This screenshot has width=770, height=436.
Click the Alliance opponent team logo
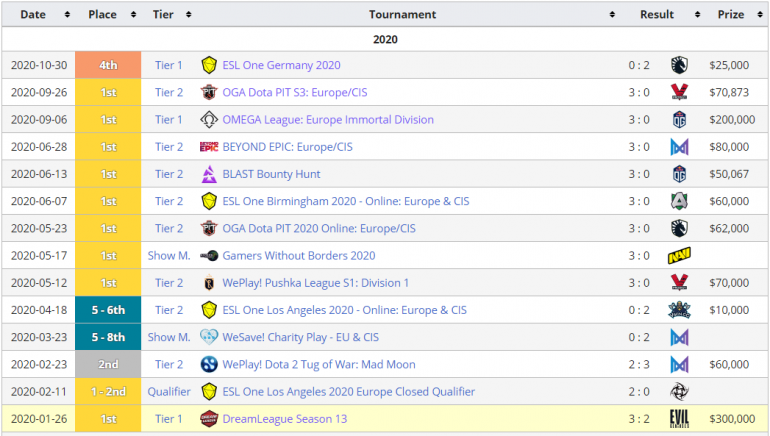click(x=679, y=201)
